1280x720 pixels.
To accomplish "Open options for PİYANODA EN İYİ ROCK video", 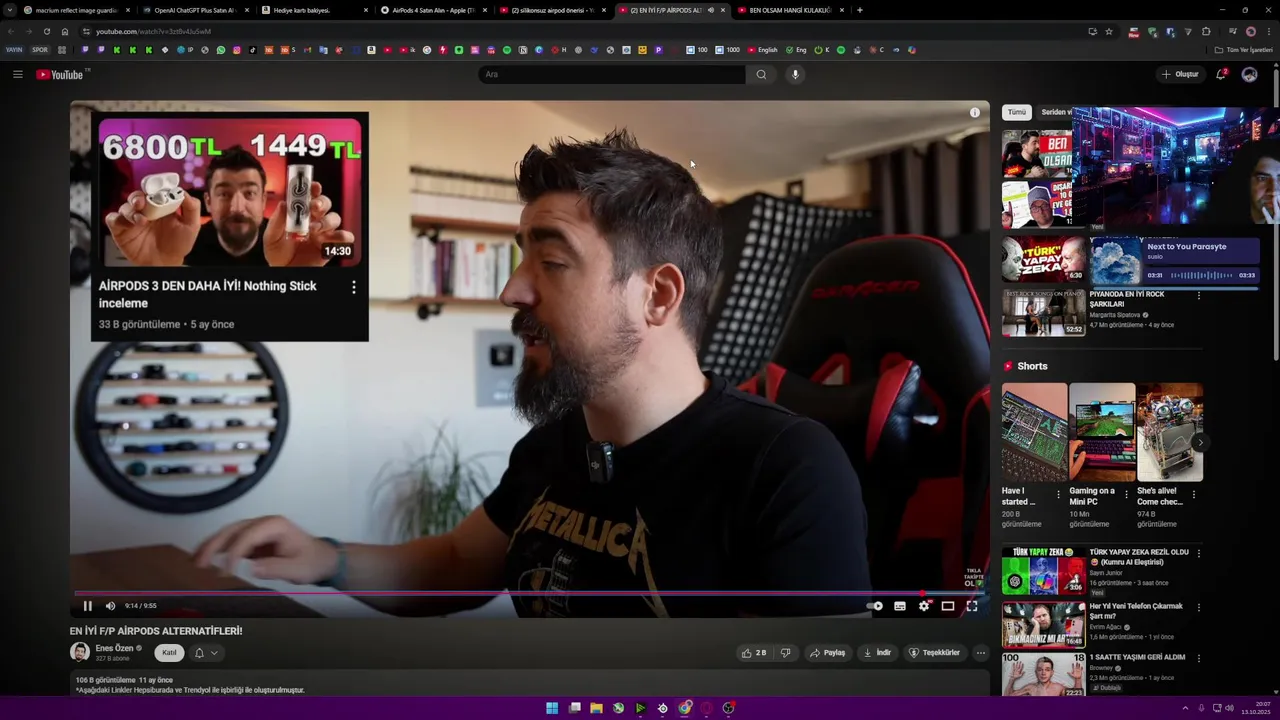I will [1199, 295].
